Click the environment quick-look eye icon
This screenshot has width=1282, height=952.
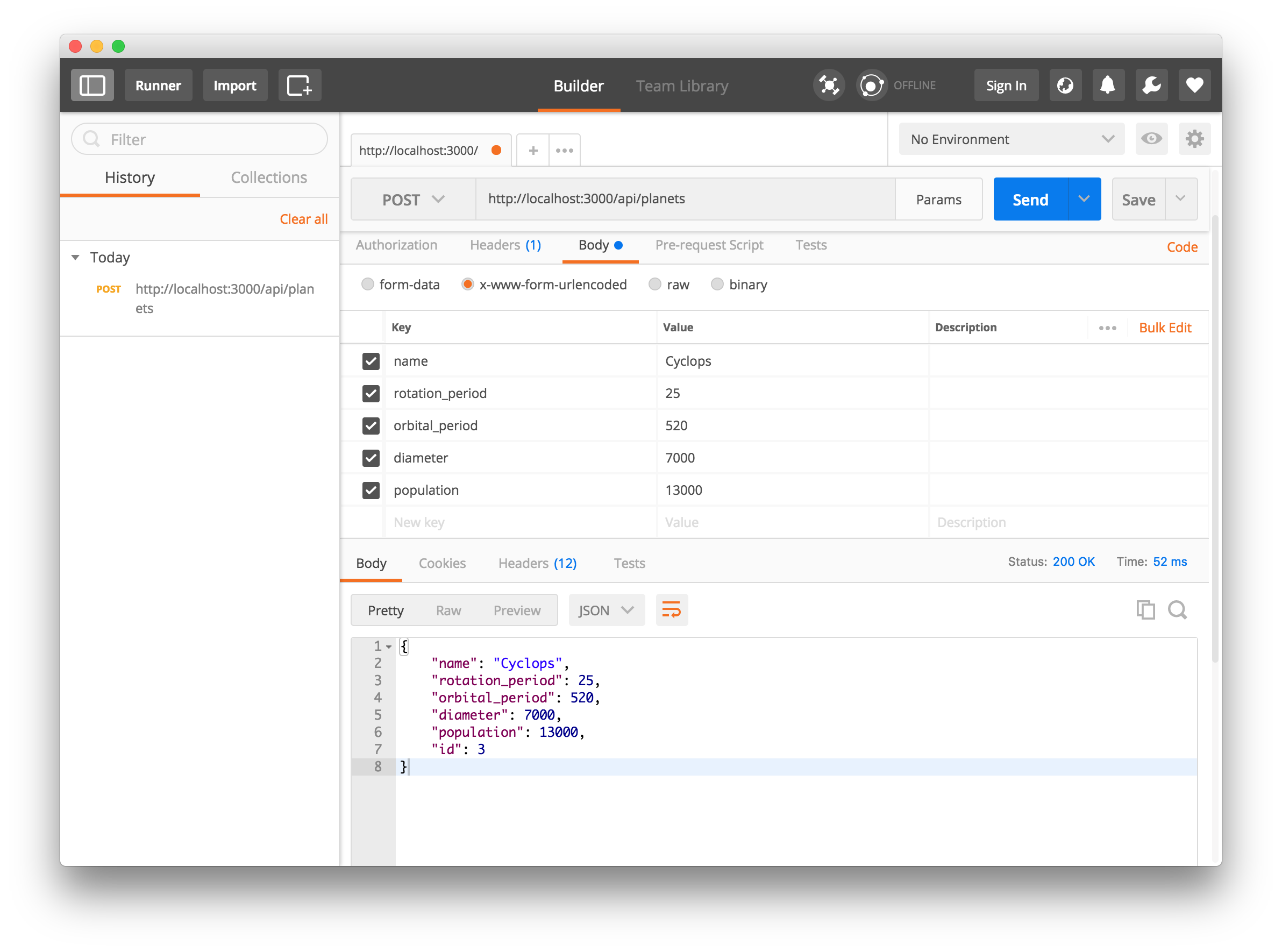click(x=1151, y=140)
